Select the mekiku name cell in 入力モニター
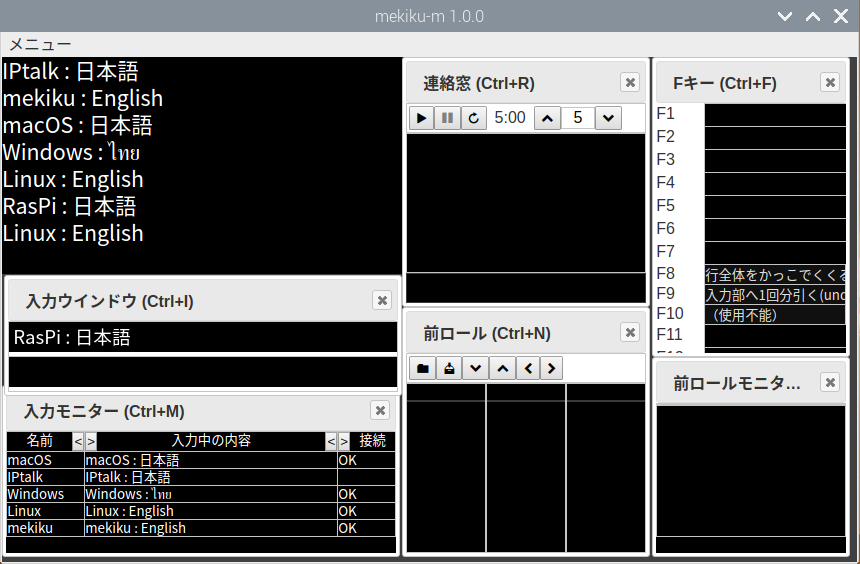 point(46,528)
